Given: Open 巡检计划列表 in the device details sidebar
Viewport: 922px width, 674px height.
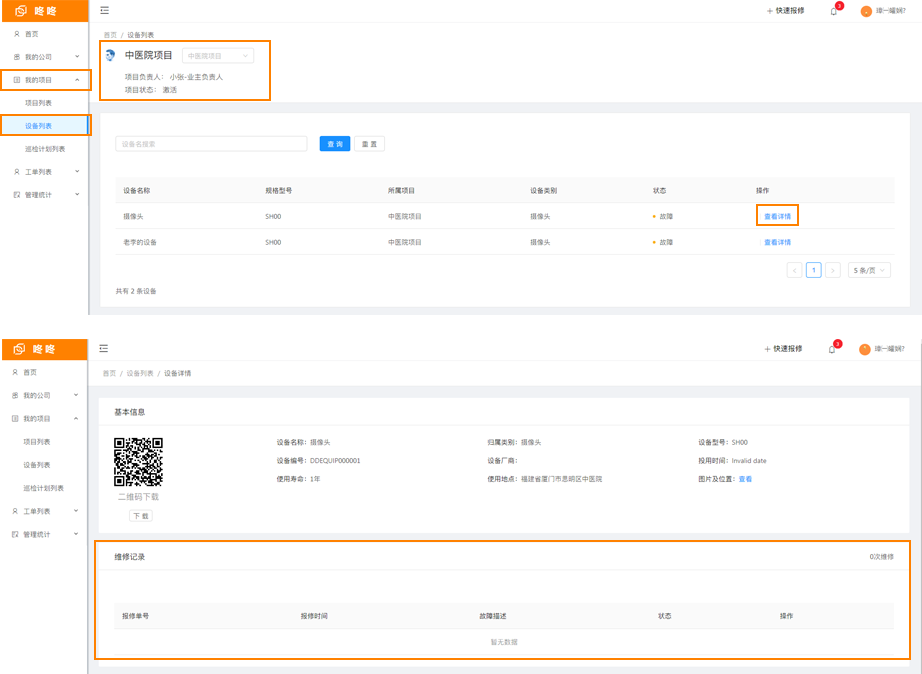Looking at the screenshot, I should 44,488.
